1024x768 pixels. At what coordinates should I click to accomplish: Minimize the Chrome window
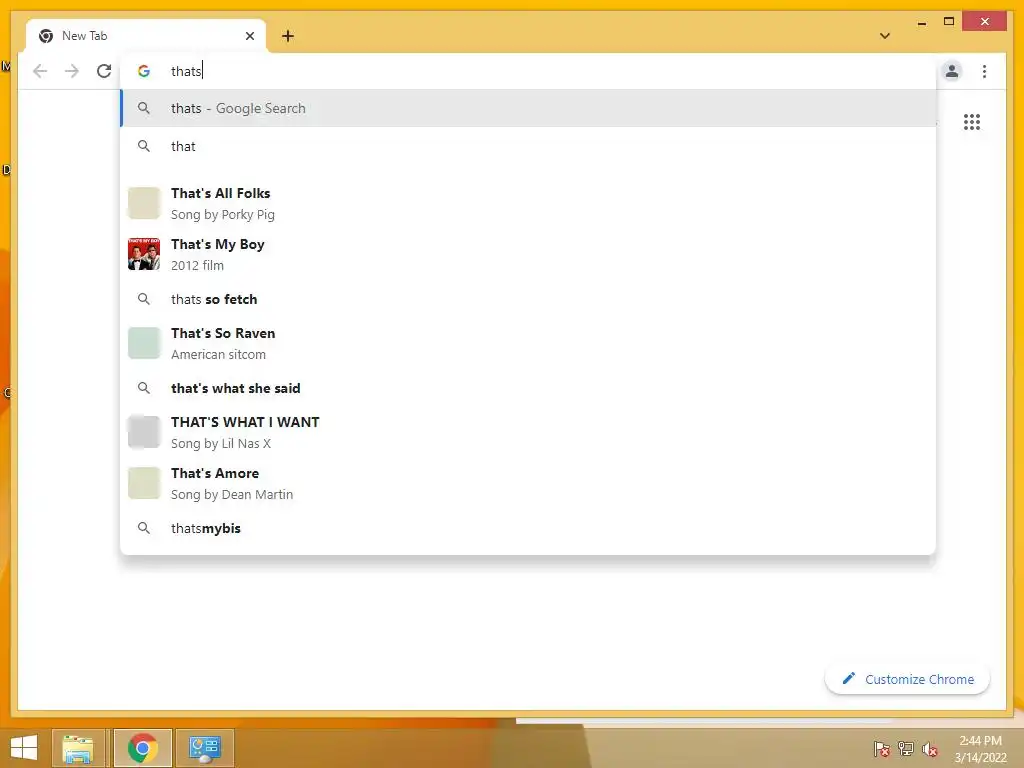(921, 23)
